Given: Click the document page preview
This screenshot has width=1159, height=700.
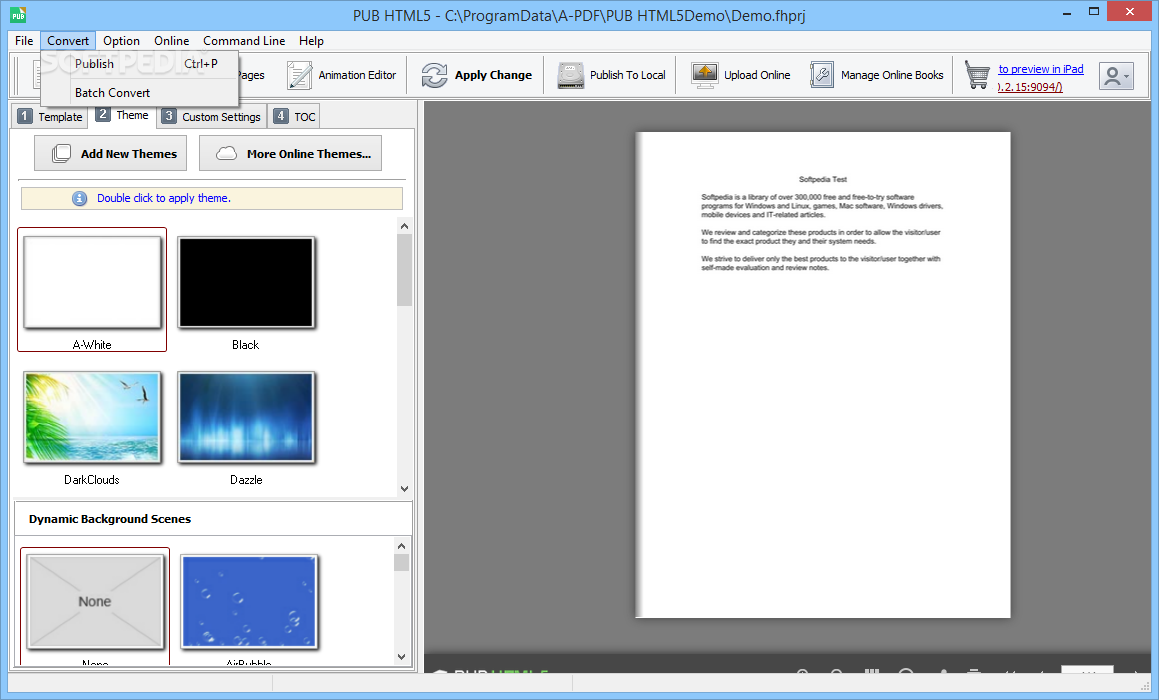Looking at the screenshot, I should (x=823, y=375).
